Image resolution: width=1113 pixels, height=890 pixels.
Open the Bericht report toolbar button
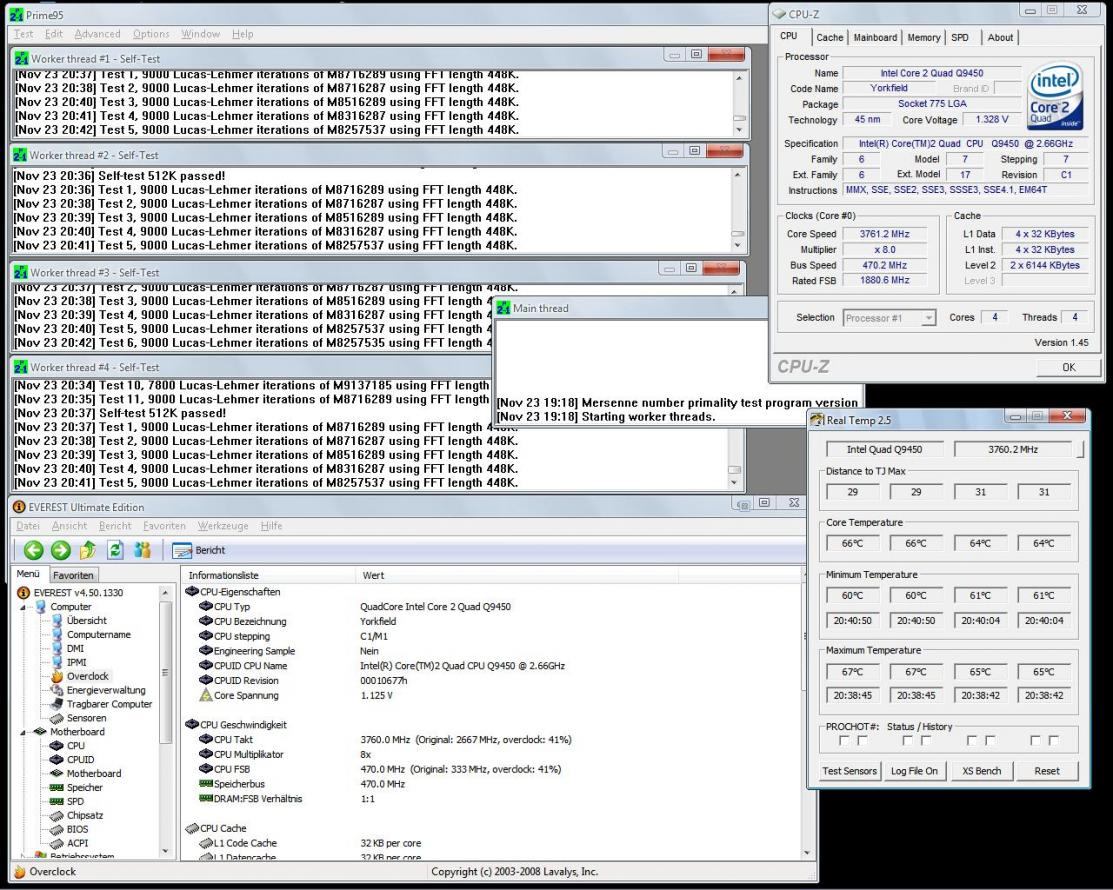point(199,550)
